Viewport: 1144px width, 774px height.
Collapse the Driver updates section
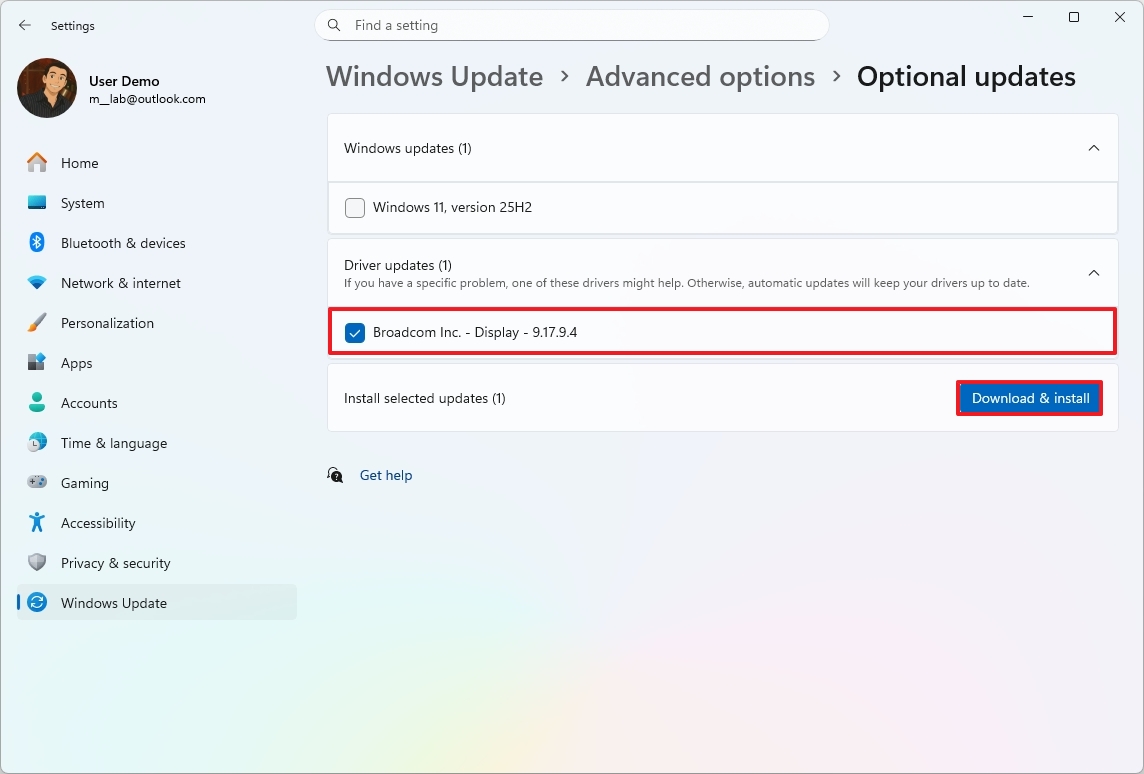[1093, 272]
